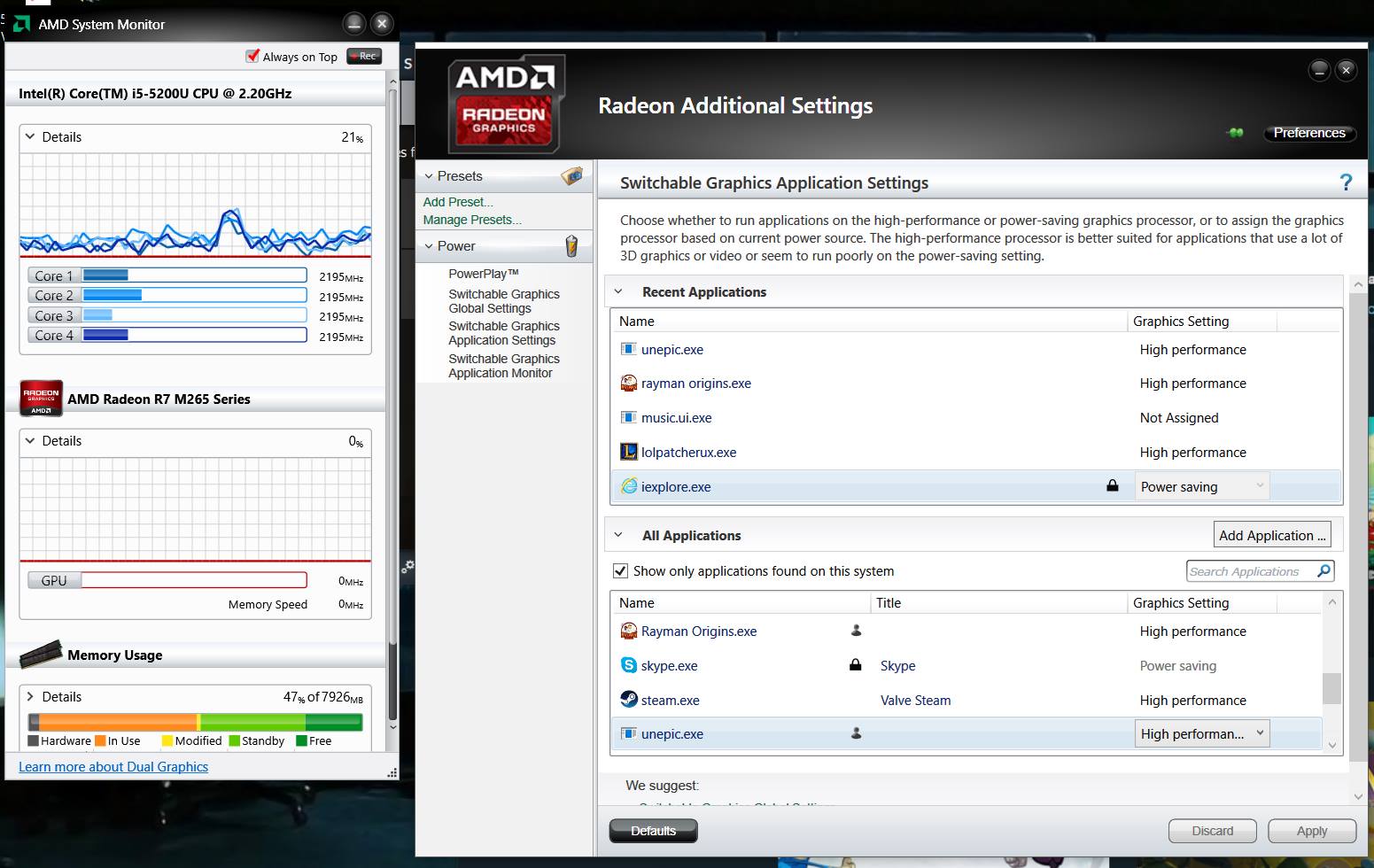Collapse the CPU Details section
Viewport: 1374px width, 868px height.
[30, 136]
